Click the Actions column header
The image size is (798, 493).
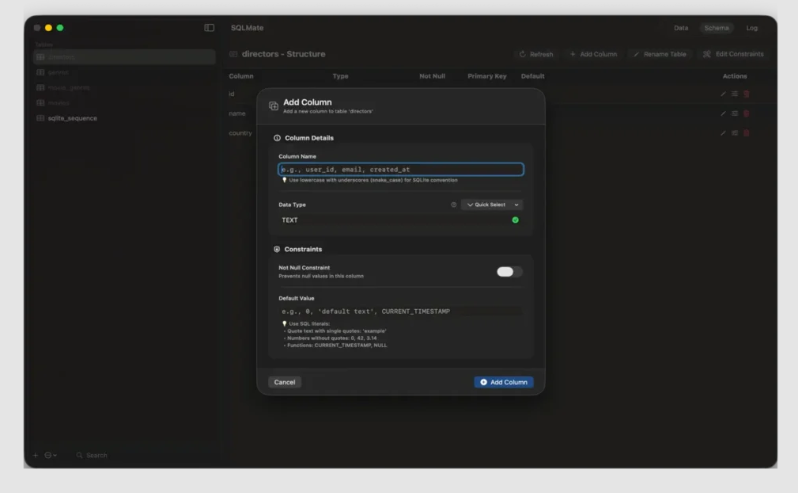pyautogui.click(x=735, y=76)
